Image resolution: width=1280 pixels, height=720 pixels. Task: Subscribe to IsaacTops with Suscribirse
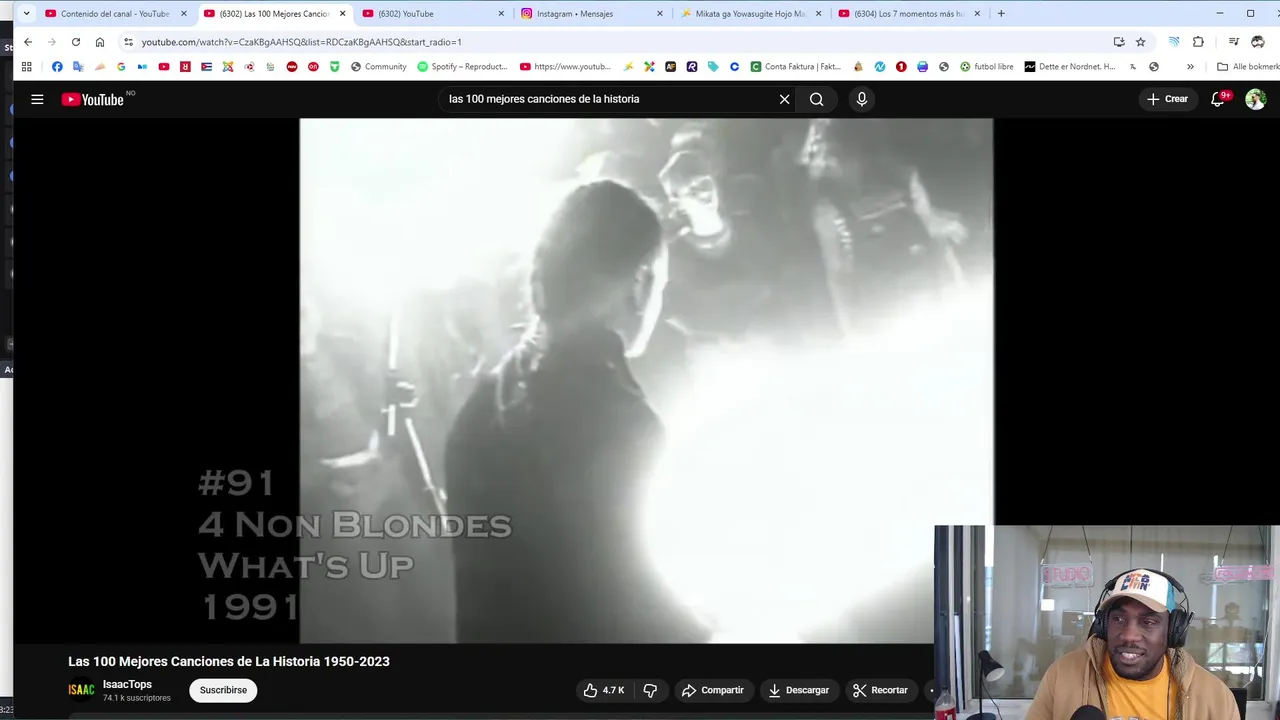coord(223,690)
